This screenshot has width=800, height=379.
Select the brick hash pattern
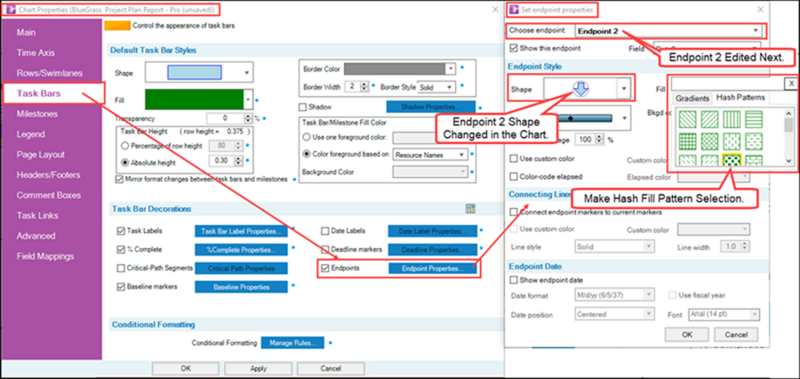point(753,160)
